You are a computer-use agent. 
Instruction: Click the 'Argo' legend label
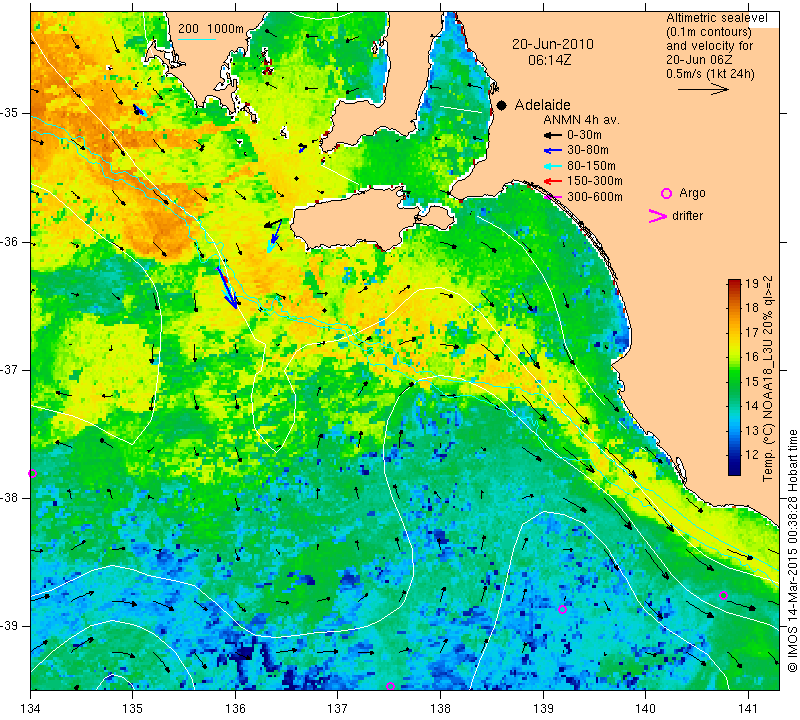click(x=692, y=193)
